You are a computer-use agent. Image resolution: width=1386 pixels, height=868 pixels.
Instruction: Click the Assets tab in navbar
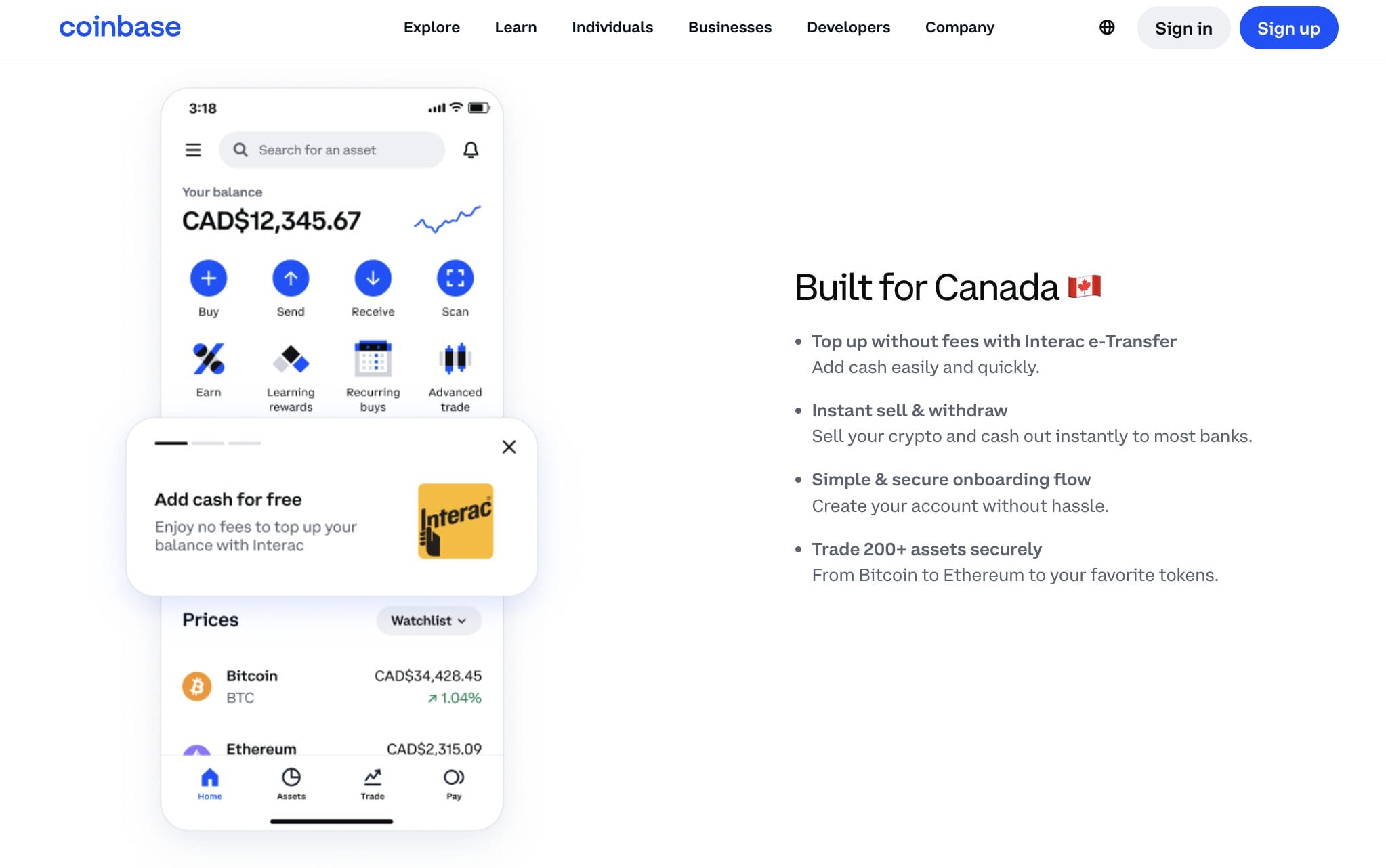[291, 783]
